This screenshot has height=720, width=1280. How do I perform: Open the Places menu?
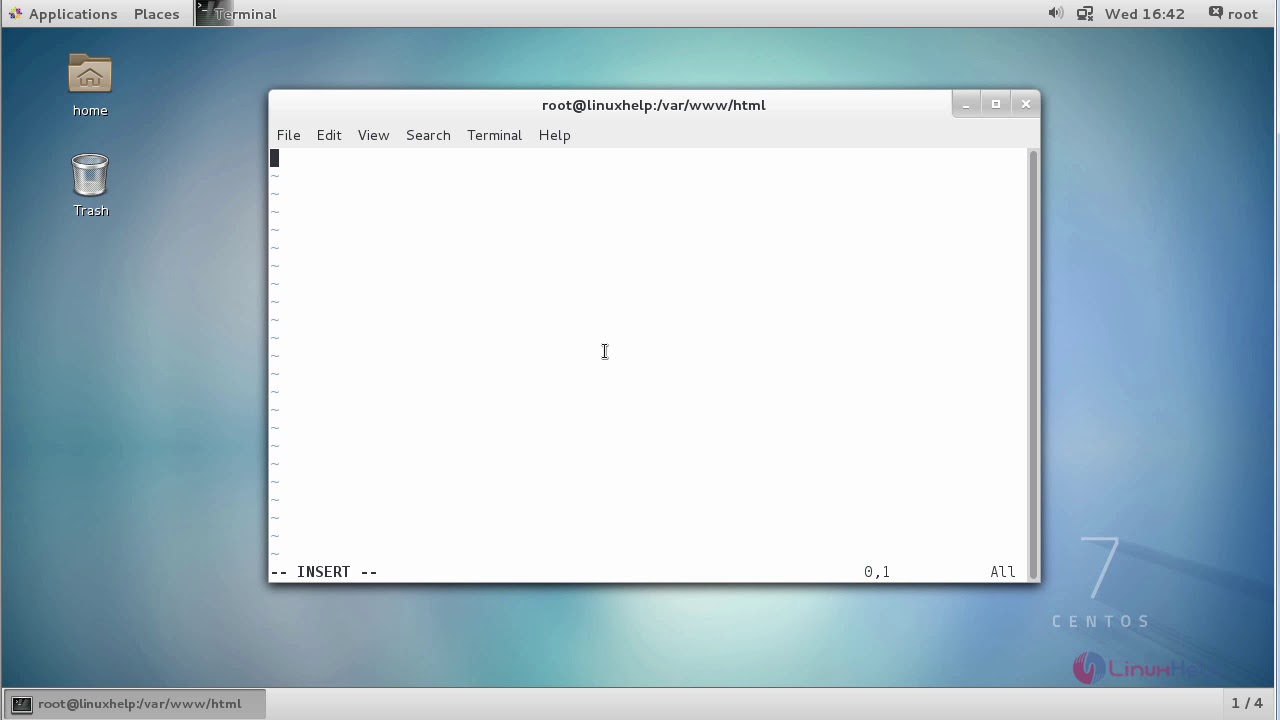point(157,14)
